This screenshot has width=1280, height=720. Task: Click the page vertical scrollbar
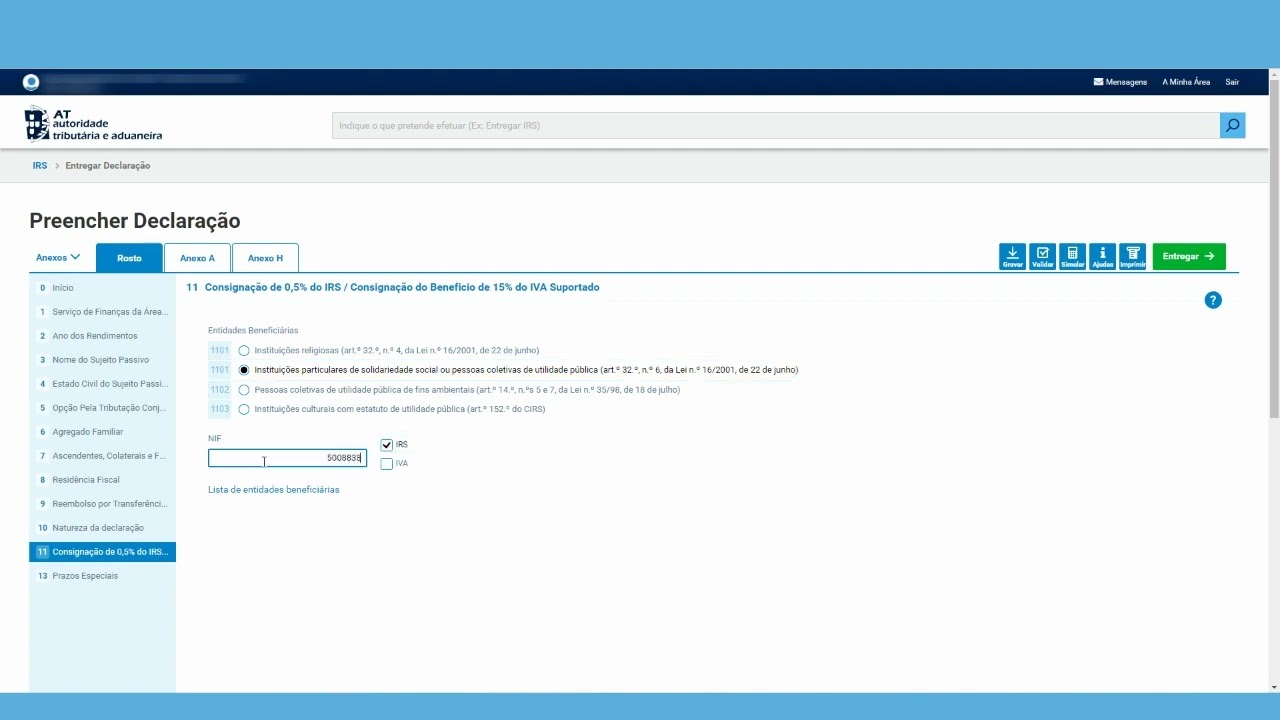[1273, 250]
